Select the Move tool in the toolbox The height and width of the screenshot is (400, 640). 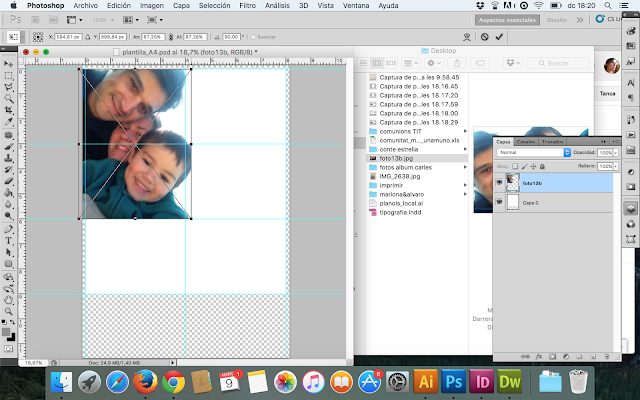tap(9, 66)
